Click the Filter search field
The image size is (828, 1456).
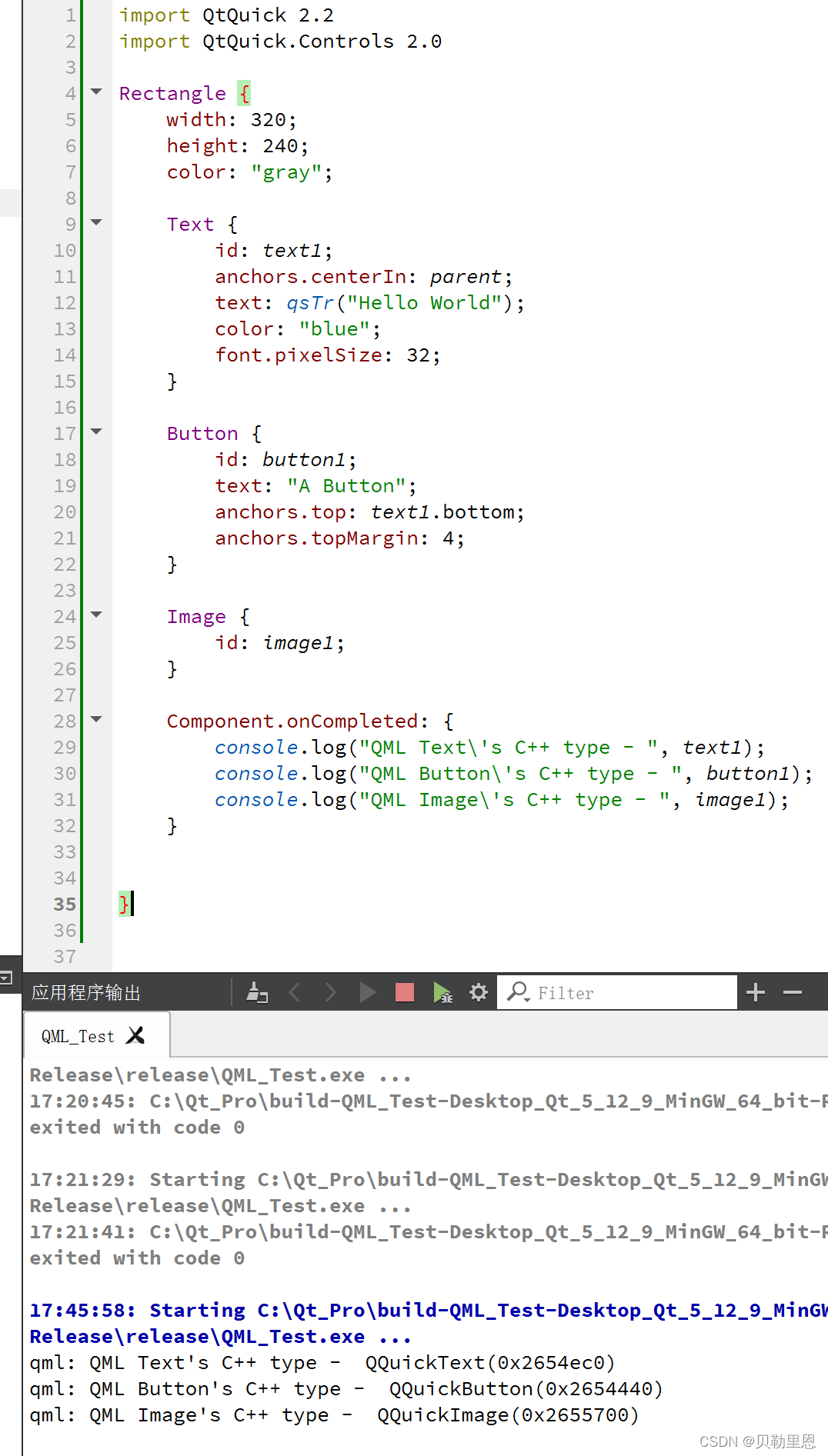tap(618, 993)
